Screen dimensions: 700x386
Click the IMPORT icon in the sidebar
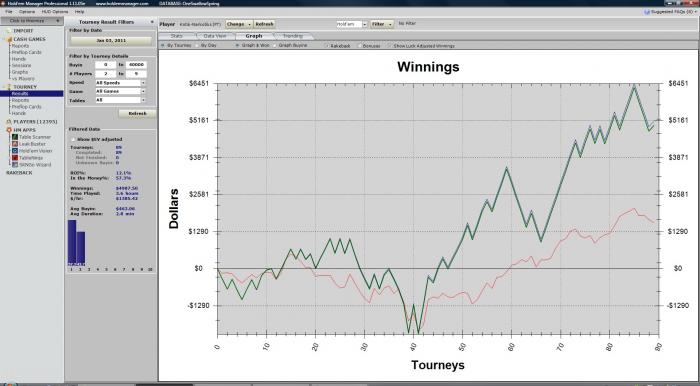tap(9, 31)
